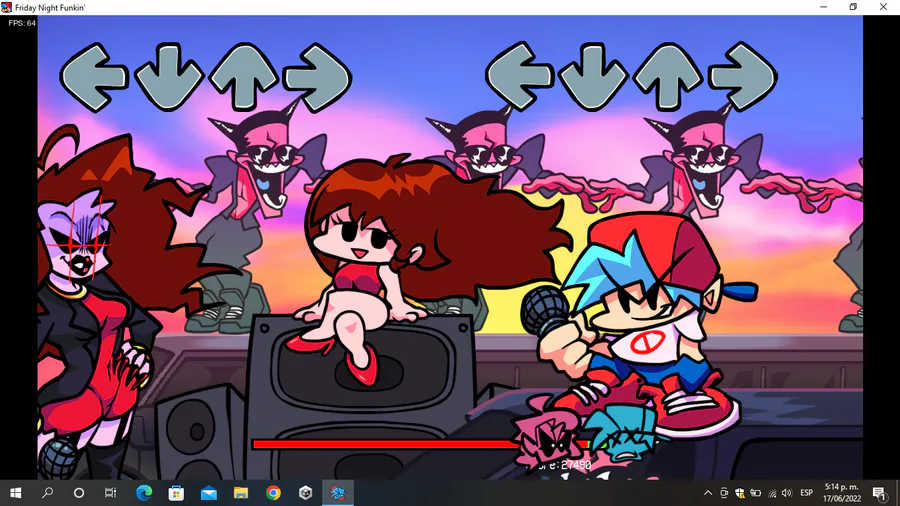Image resolution: width=900 pixels, height=506 pixels.
Task: Launch Microsoft Edge from taskbar
Action: click(143, 493)
